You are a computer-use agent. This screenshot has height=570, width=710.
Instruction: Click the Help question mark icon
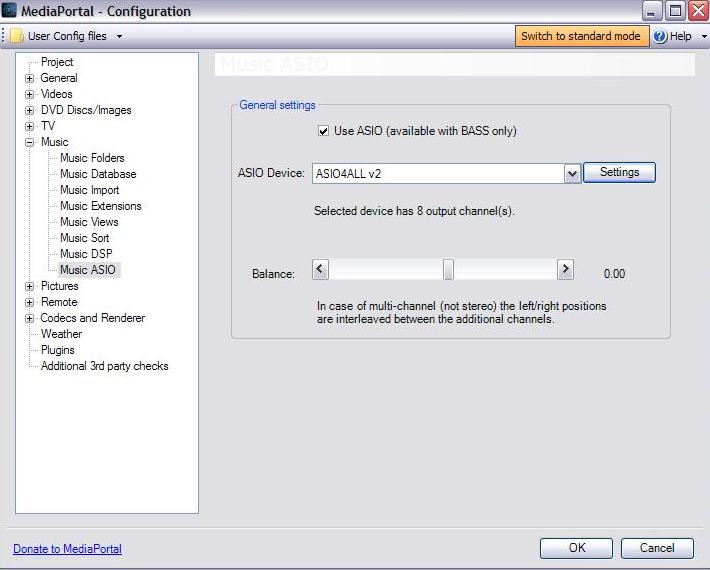660,36
